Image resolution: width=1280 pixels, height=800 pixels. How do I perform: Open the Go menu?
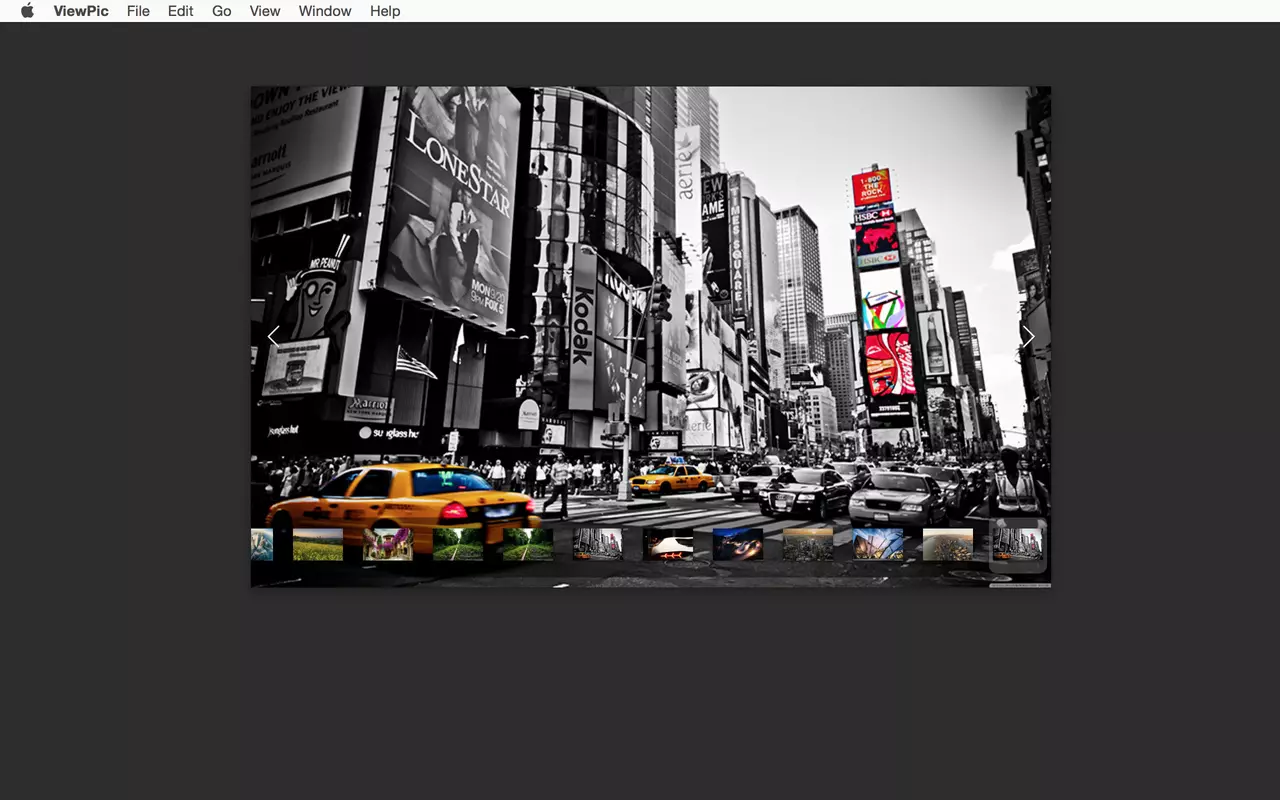222,11
